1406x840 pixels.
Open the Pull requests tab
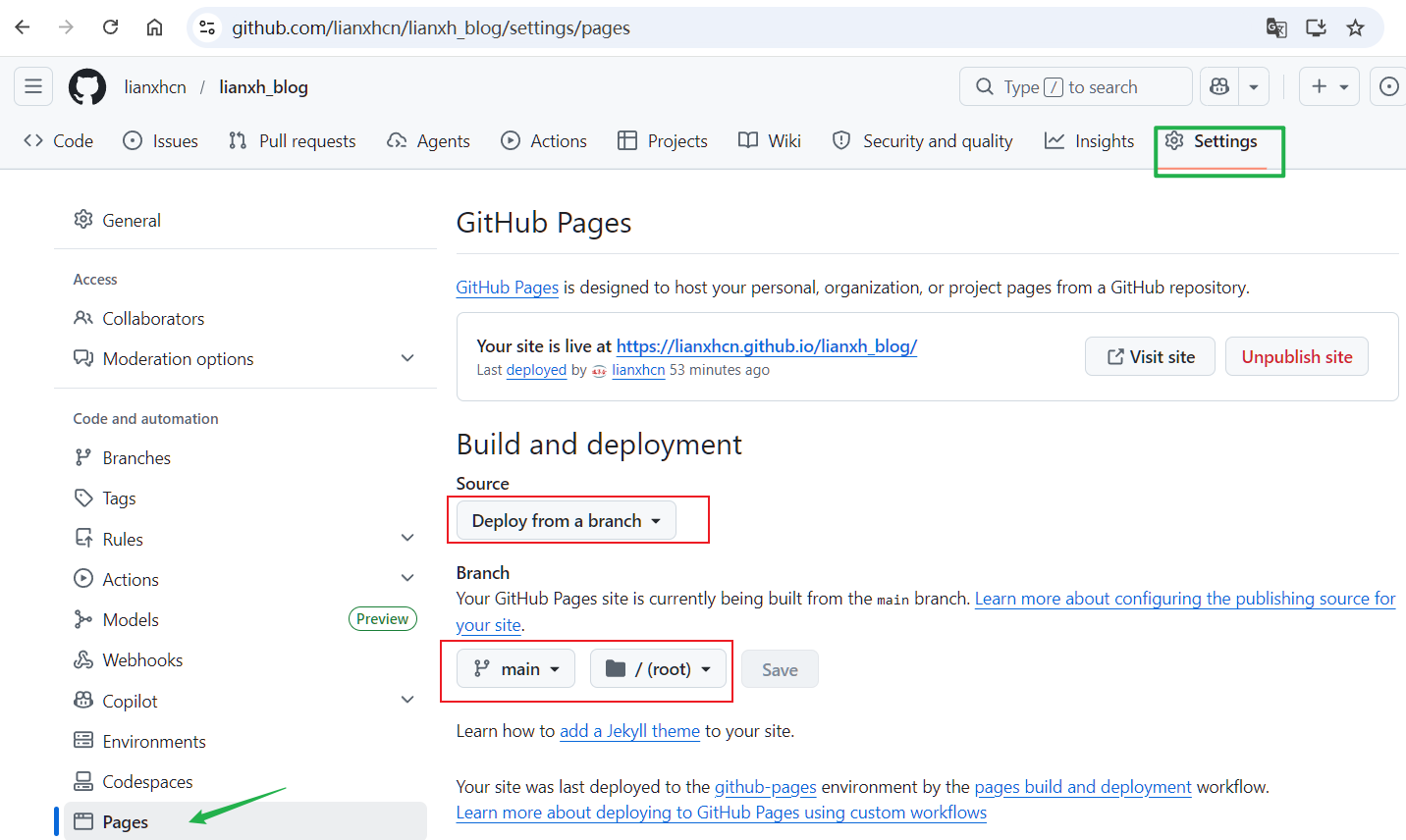pyautogui.click(x=292, y=140)
